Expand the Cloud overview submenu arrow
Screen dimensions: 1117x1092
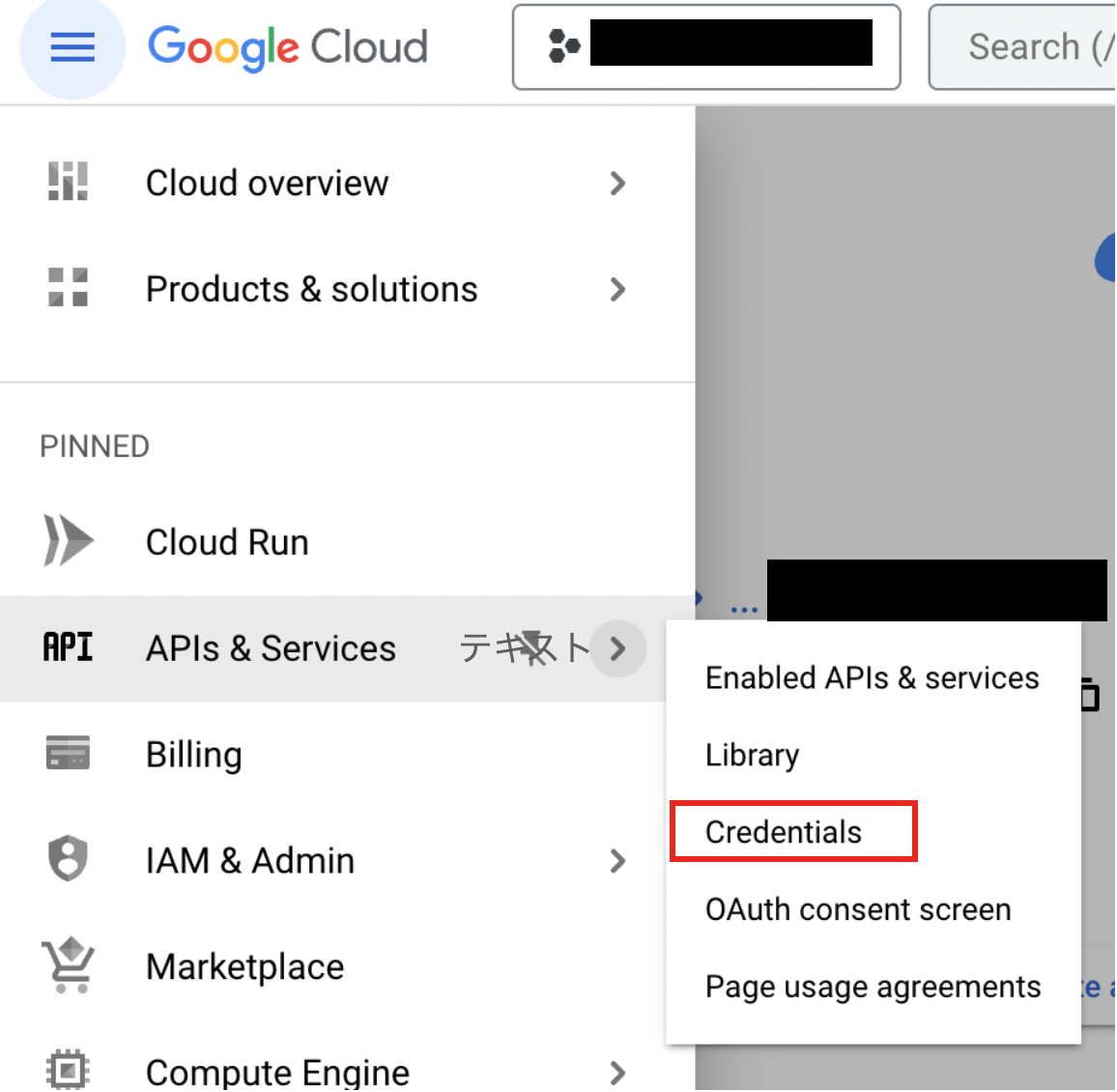618,183
